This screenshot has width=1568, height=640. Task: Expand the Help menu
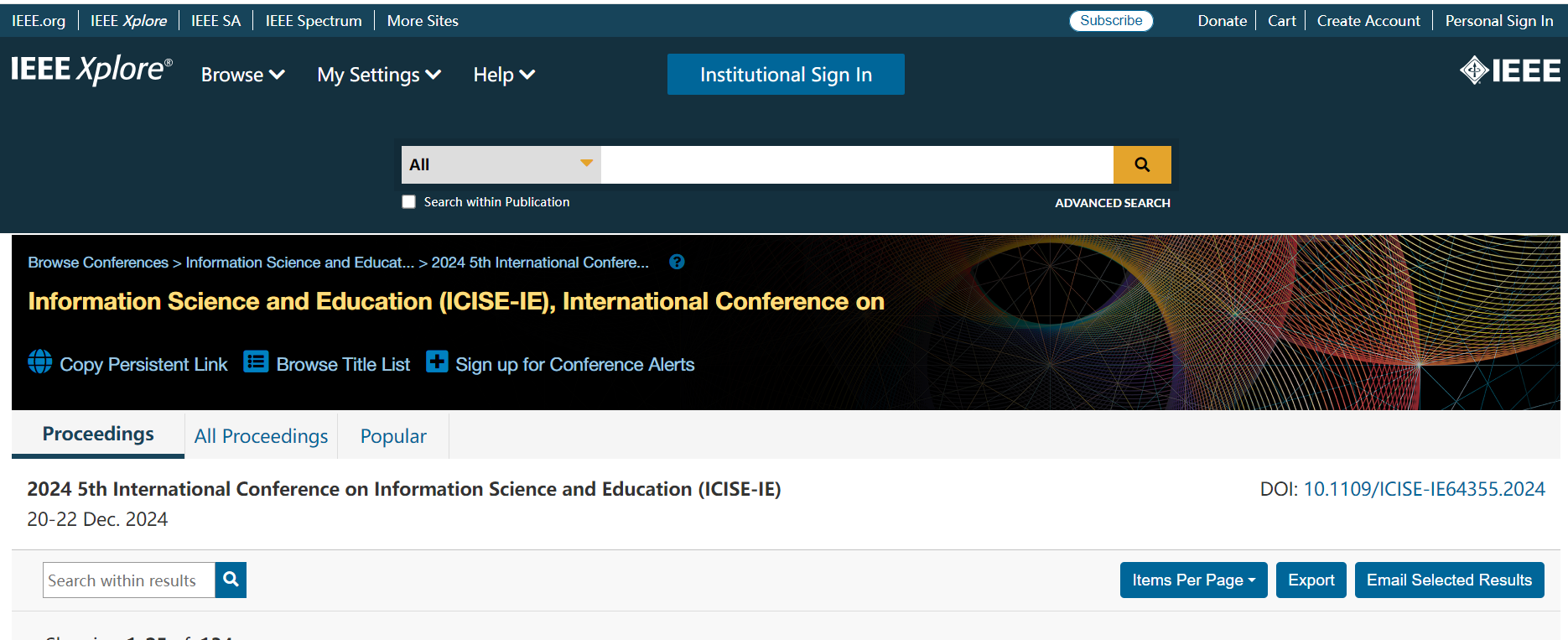point(504,75)
